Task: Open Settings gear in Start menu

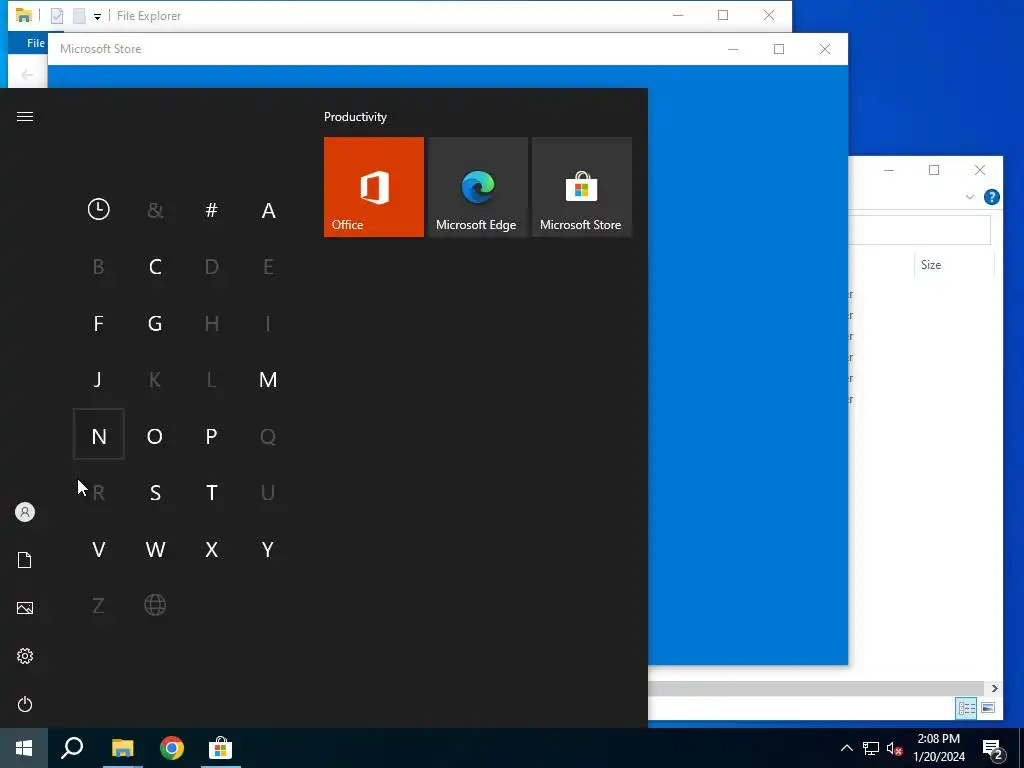Action: click(x=25, y=656)
